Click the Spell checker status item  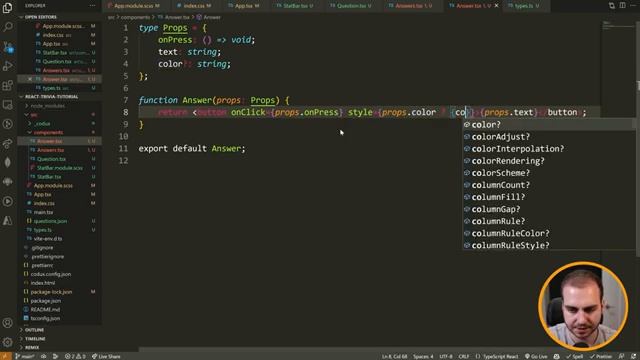(x=574, y=356)
